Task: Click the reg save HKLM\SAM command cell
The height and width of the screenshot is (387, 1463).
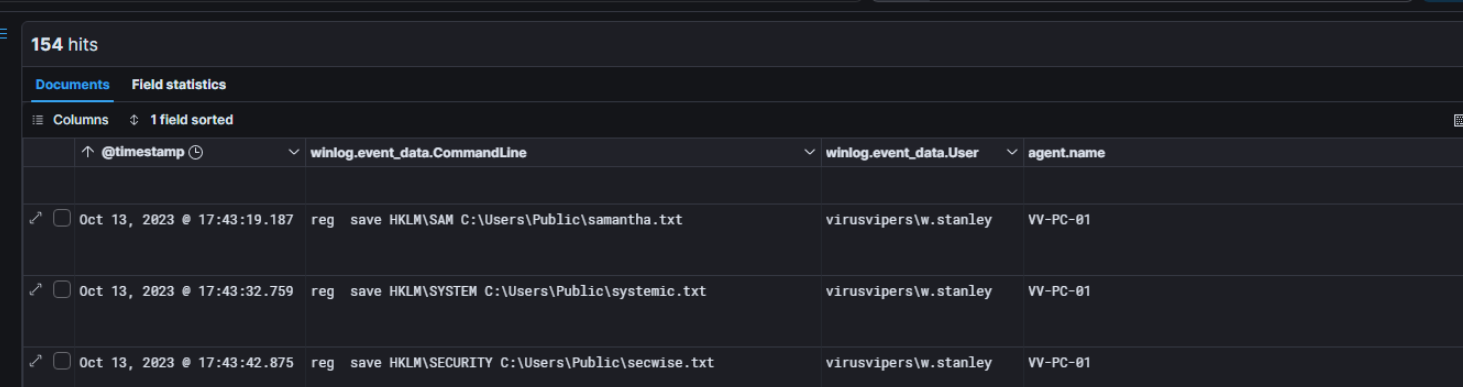Action: [497, 219]
